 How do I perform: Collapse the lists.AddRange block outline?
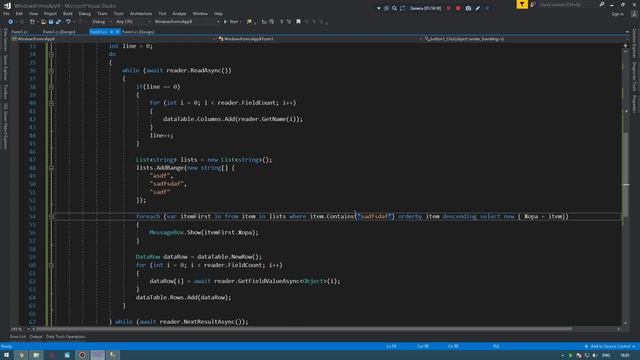(51, 168)
